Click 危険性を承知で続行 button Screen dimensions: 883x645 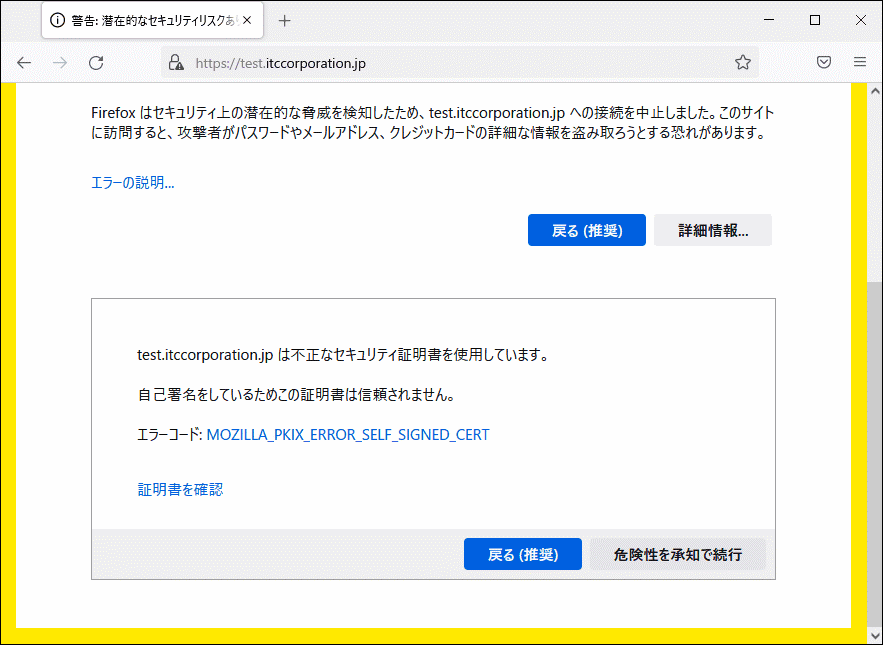678,554
